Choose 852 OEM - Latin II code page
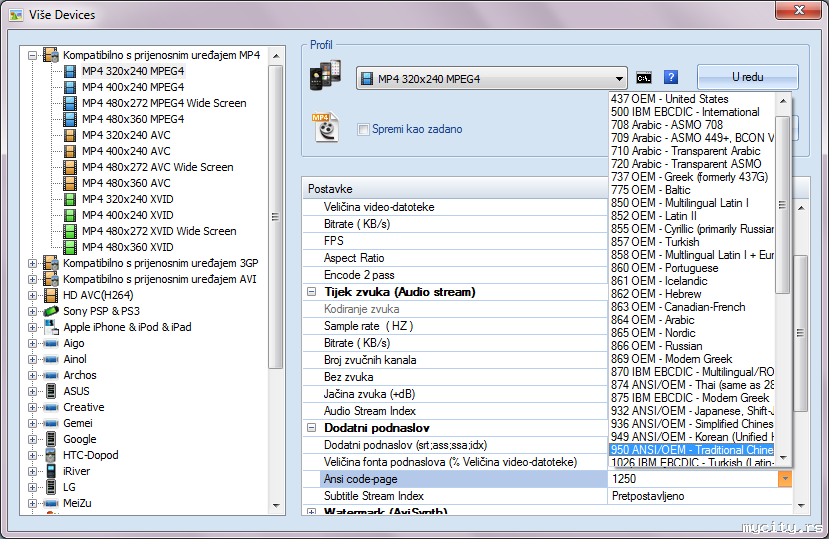829x539 pixels. tap(692, 216)
